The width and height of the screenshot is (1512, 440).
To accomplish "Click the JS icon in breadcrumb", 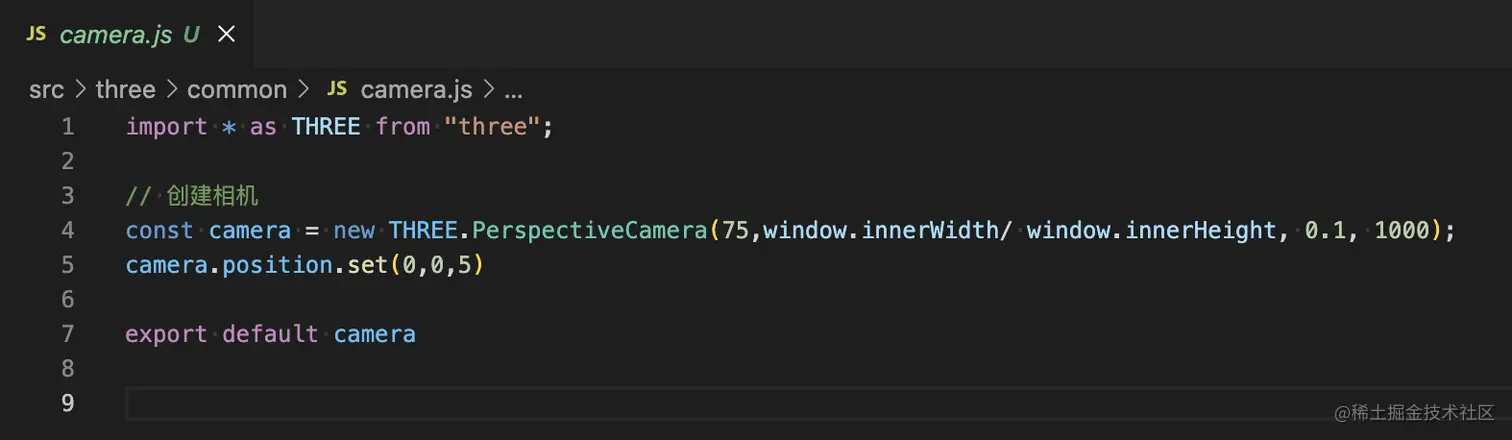I will click(337, 89).
